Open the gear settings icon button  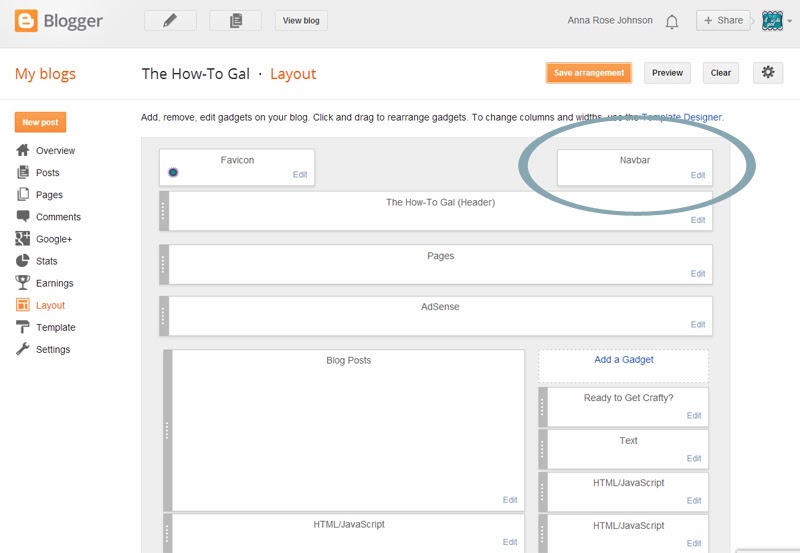coord(768,72)
